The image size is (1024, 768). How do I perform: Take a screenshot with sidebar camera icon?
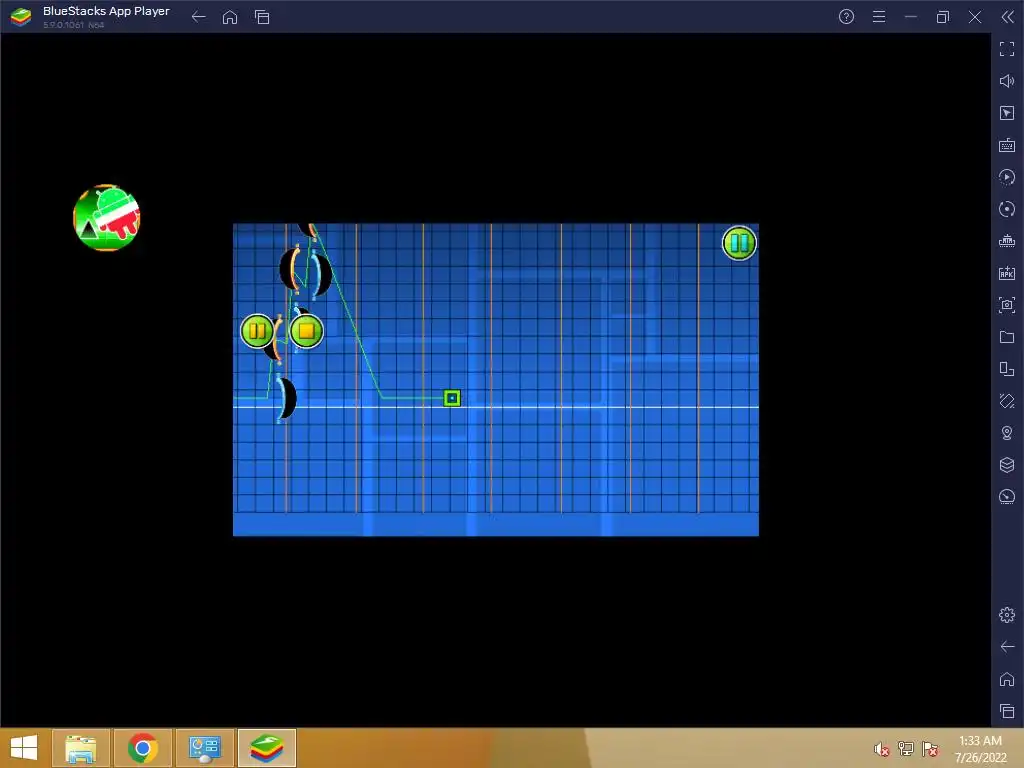coord(1007,305)
